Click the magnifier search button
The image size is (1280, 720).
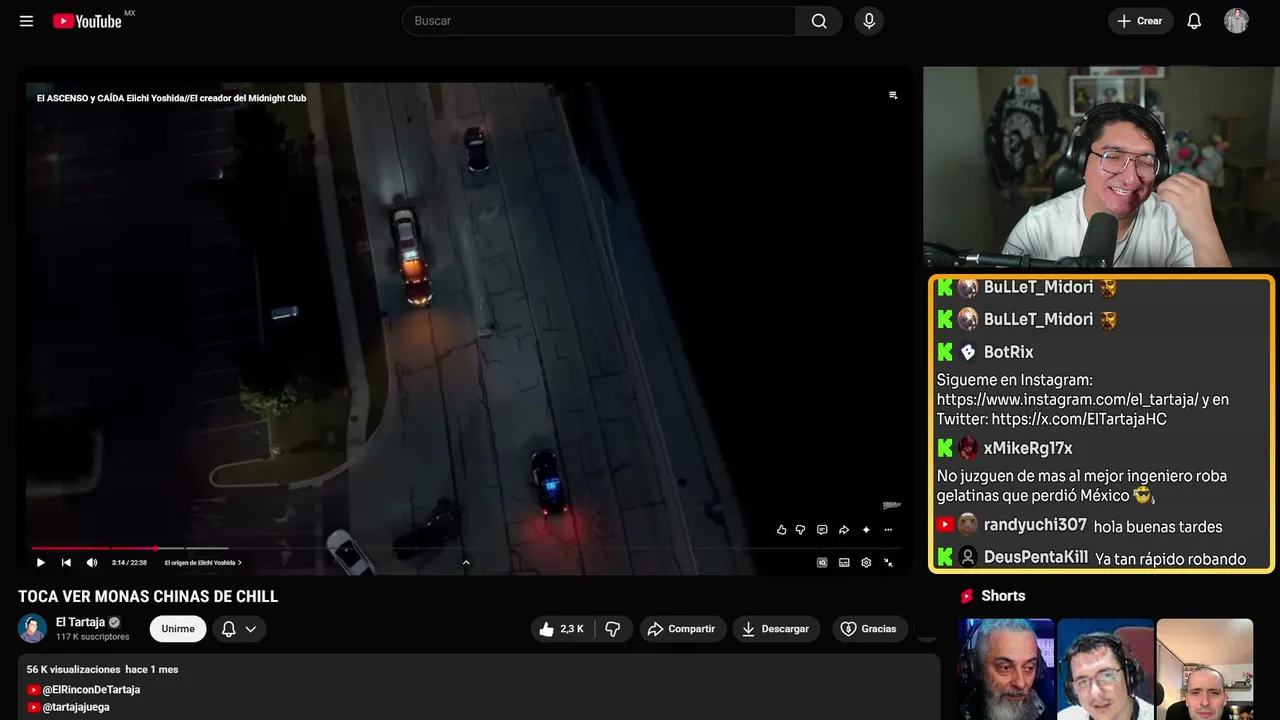(x=819, y=21)
